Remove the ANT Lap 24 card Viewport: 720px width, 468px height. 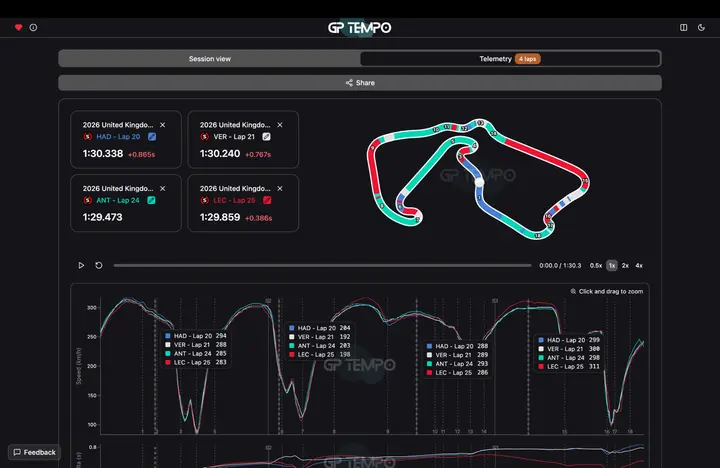point(163,189)
